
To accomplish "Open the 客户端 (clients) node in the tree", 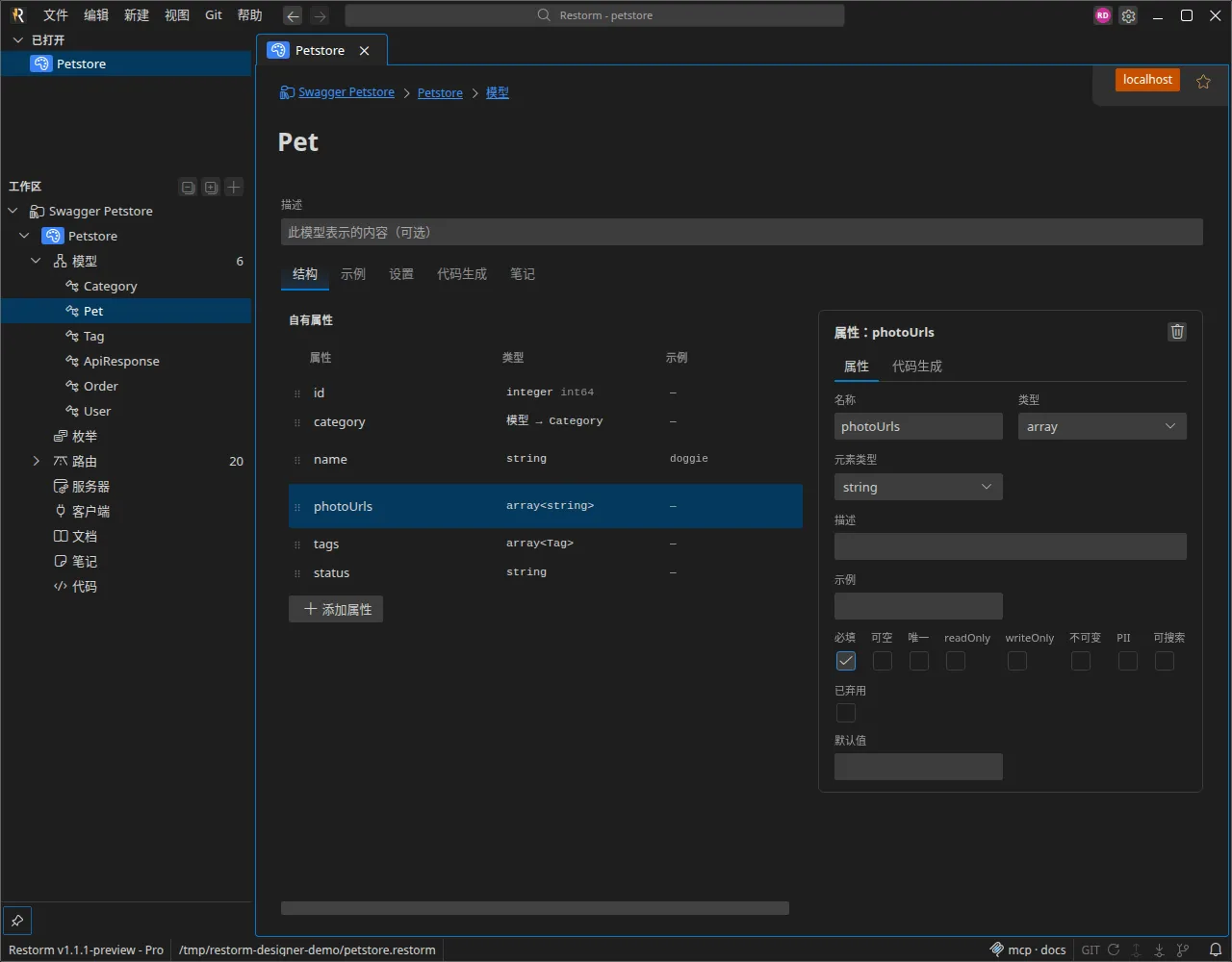I will pos(125,512).
